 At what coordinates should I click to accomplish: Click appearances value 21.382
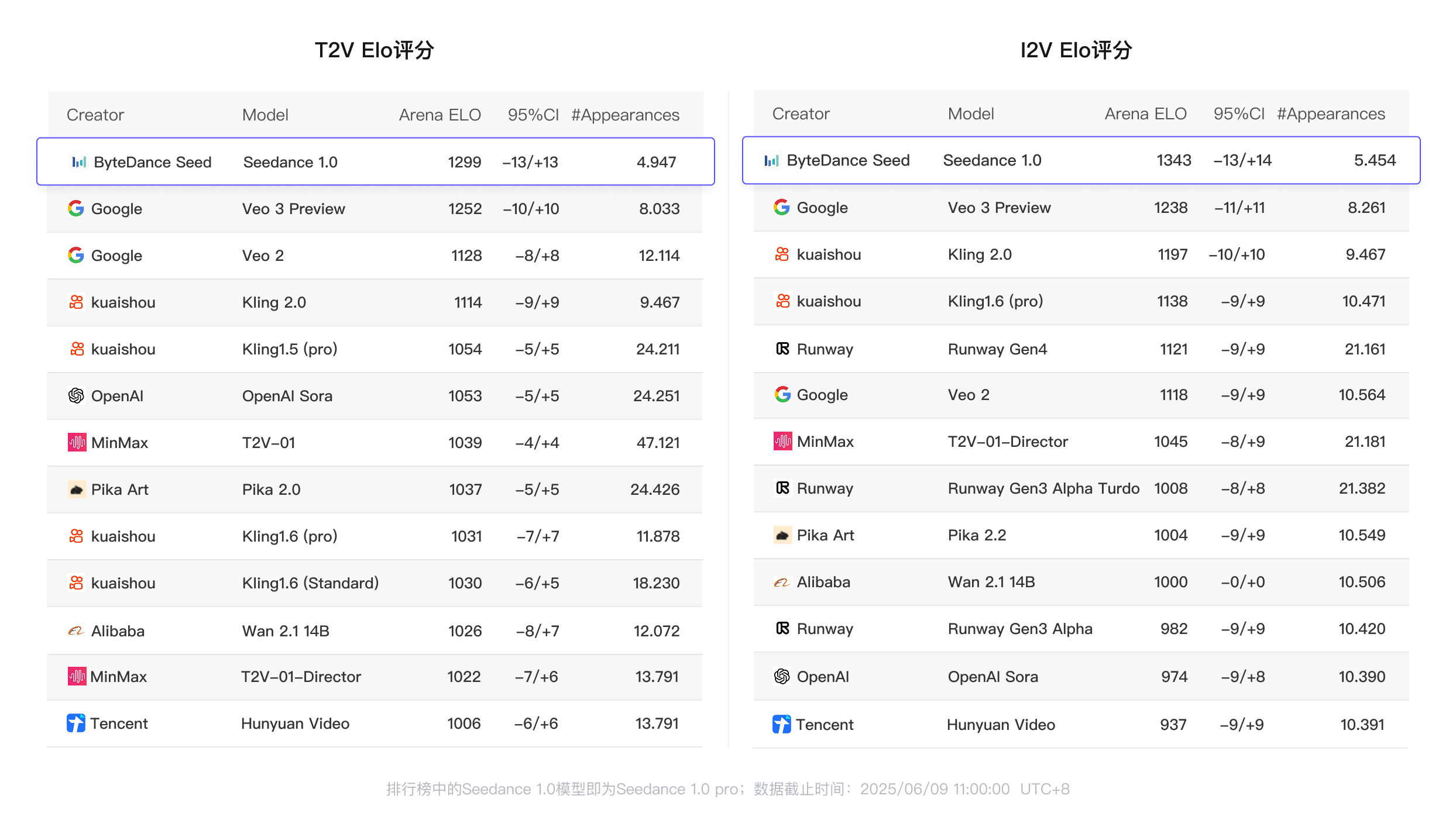pyautogui.click(x=1362, y=488)
